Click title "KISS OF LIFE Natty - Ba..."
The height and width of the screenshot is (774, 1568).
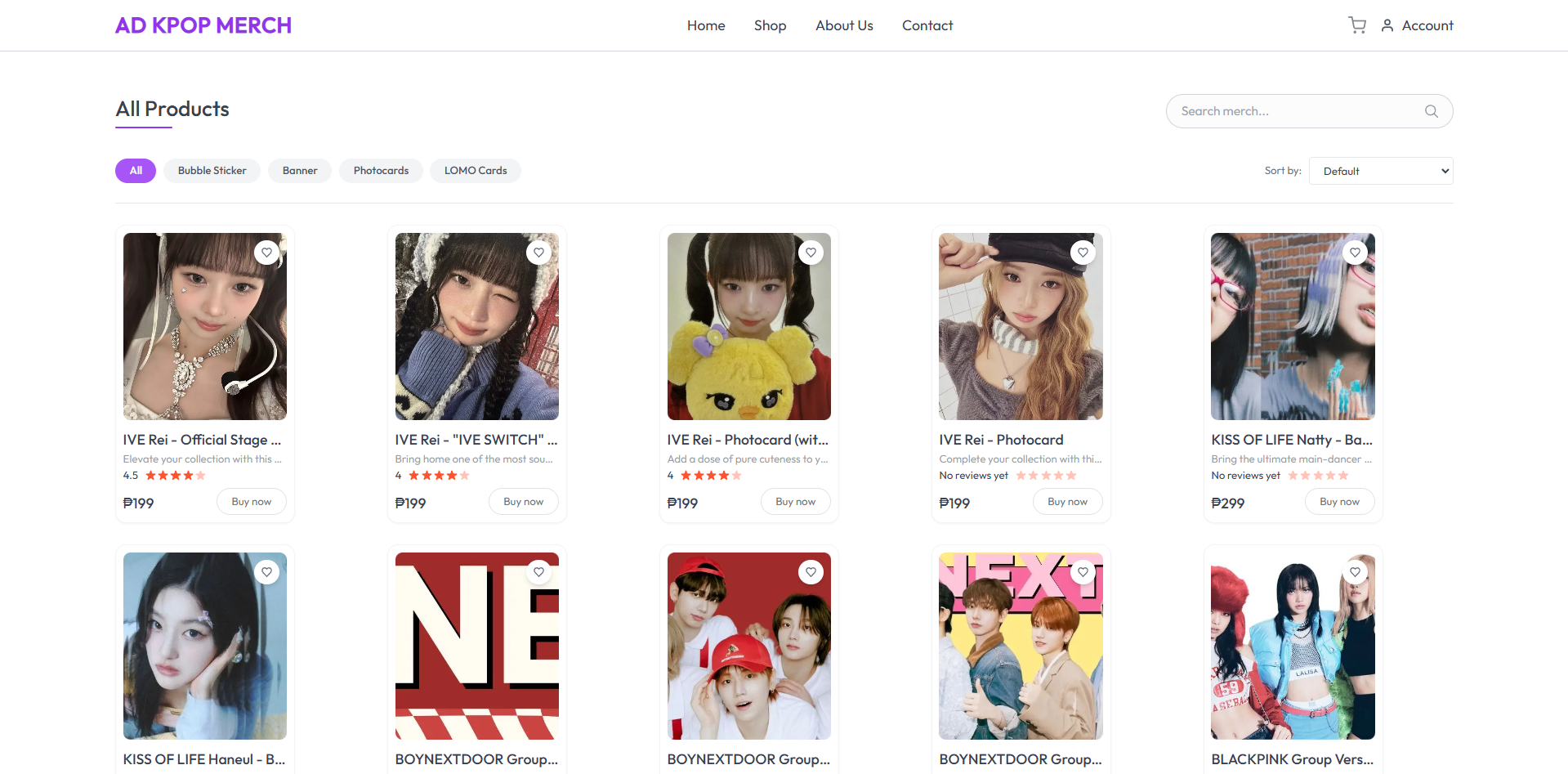(x=1292, y=440)
